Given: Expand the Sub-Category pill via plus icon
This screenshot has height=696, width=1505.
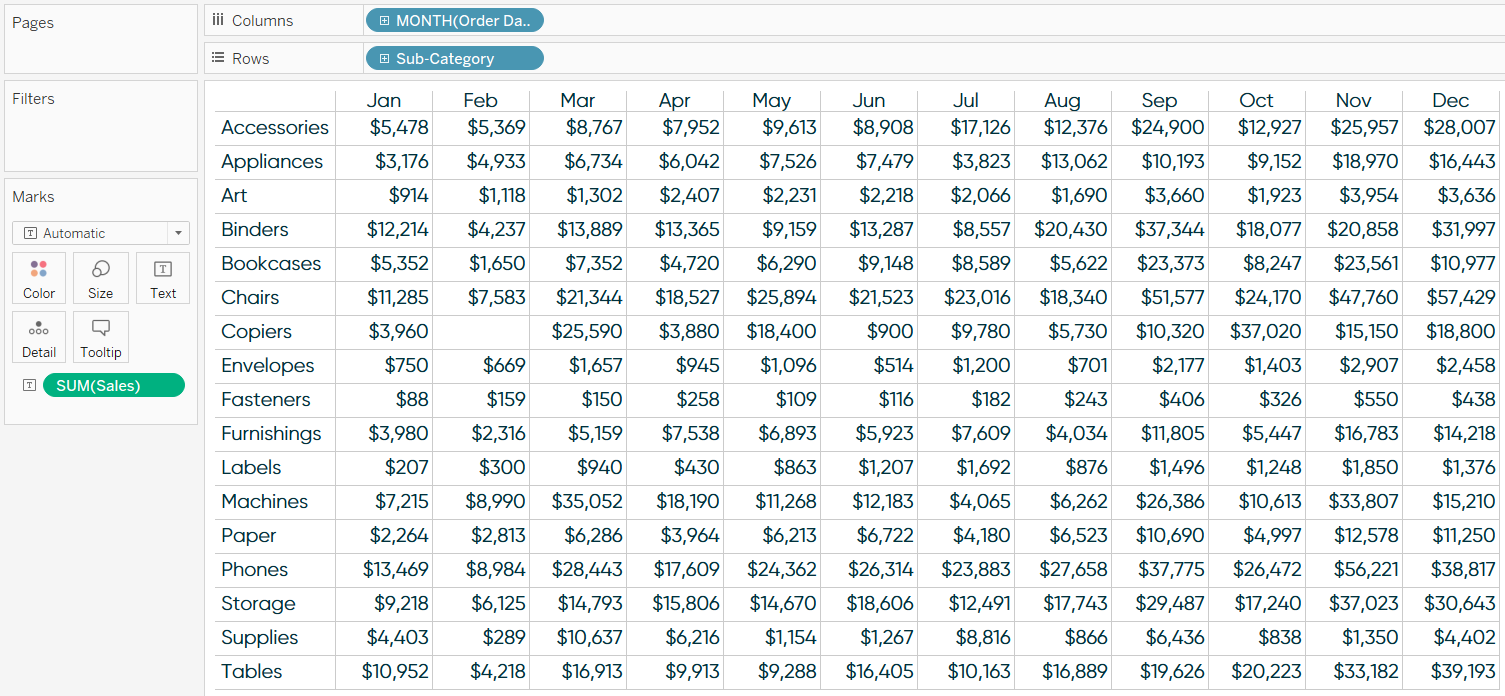Looking at the screenshot, I should [385, 58].
